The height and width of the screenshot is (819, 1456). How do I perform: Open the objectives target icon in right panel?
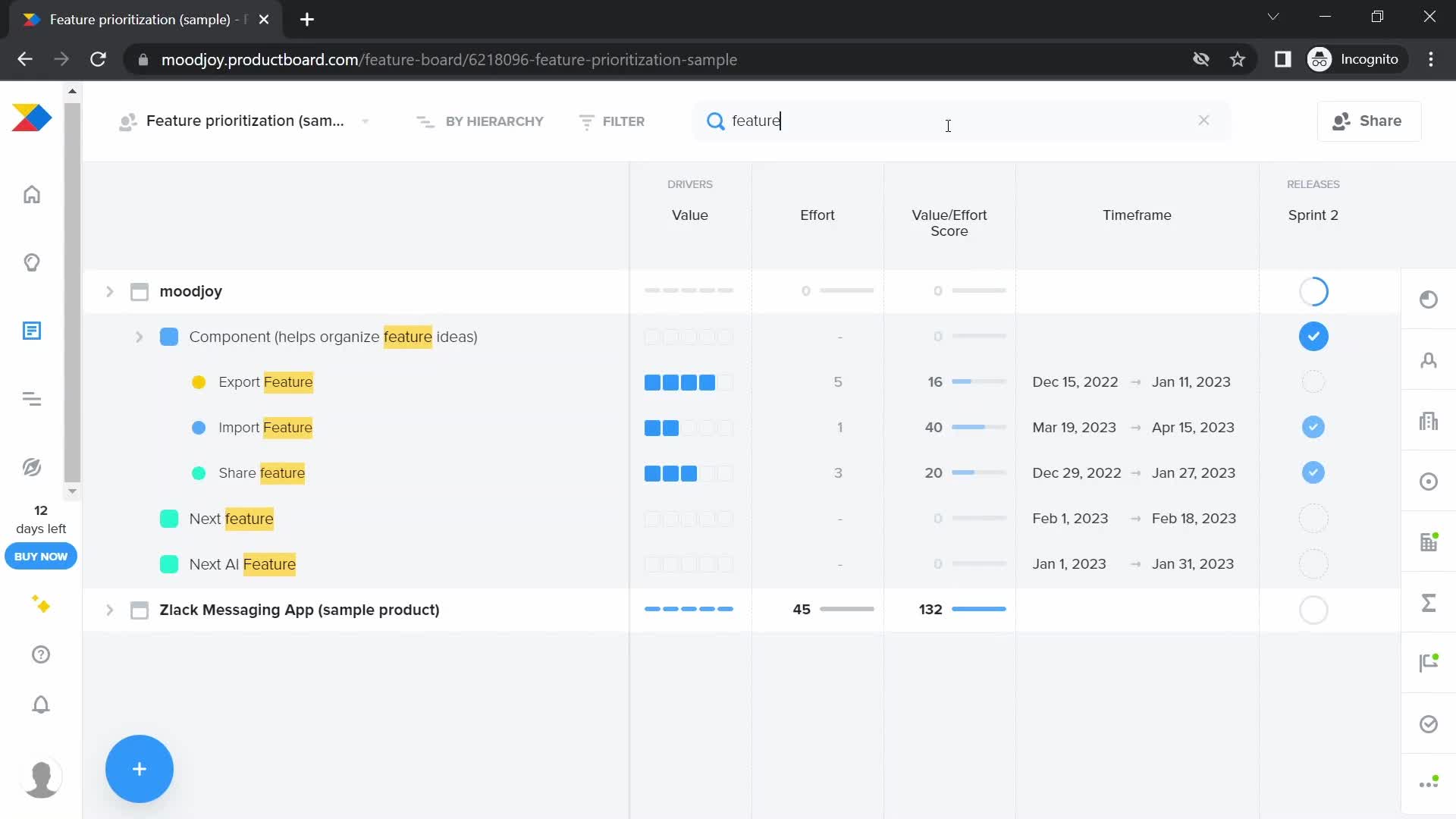tap(1429, 482)
